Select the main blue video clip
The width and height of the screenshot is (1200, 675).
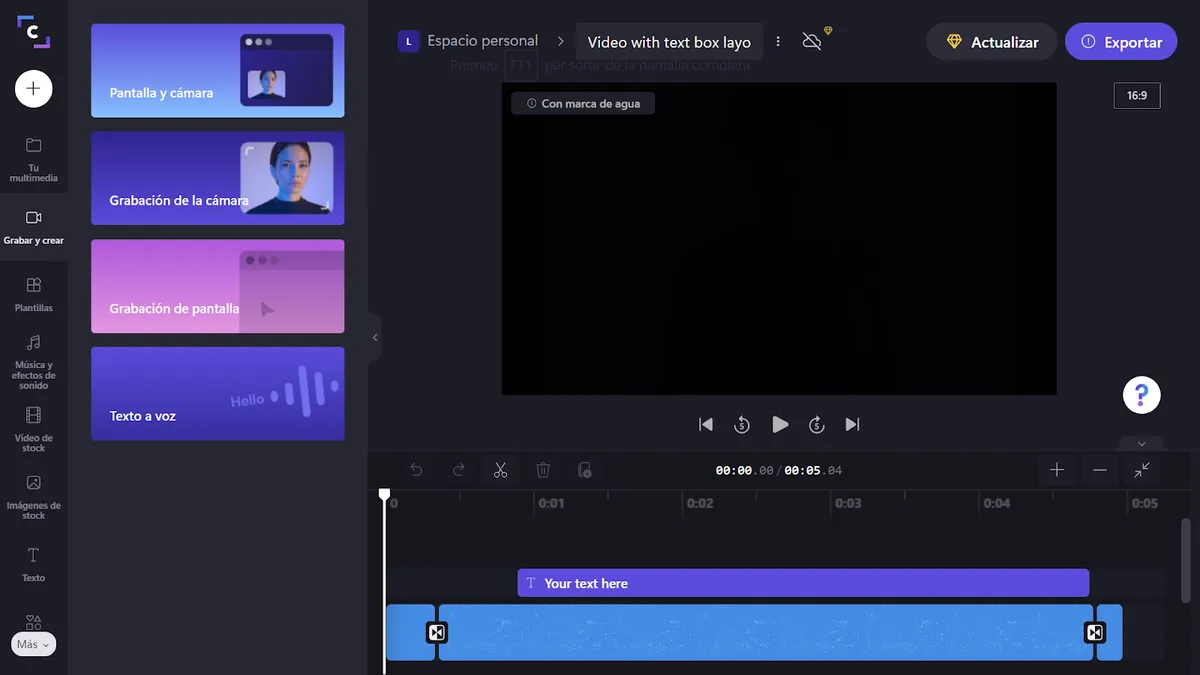pos(766,632)
